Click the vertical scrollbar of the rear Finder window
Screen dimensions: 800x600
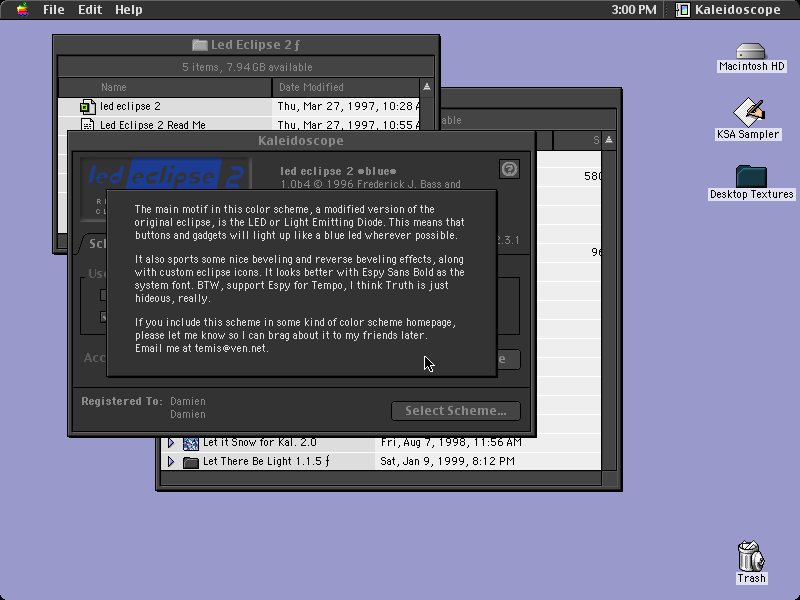(609, 310)
